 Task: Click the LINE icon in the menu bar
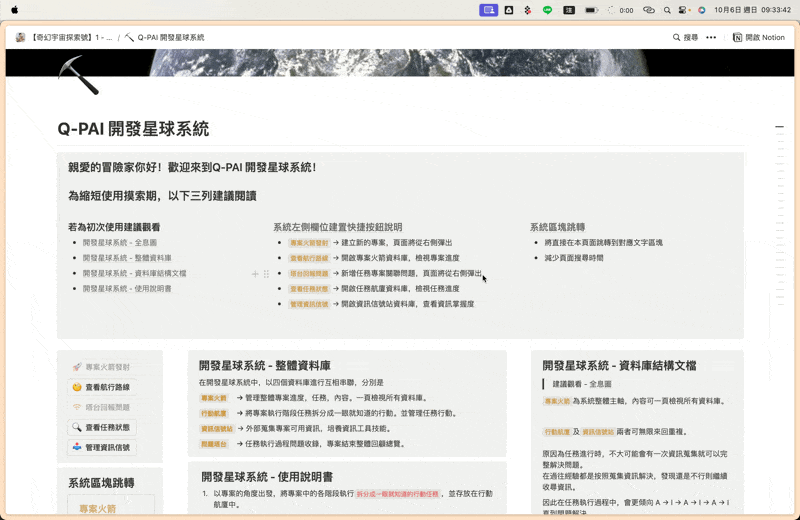pos(547,10)
